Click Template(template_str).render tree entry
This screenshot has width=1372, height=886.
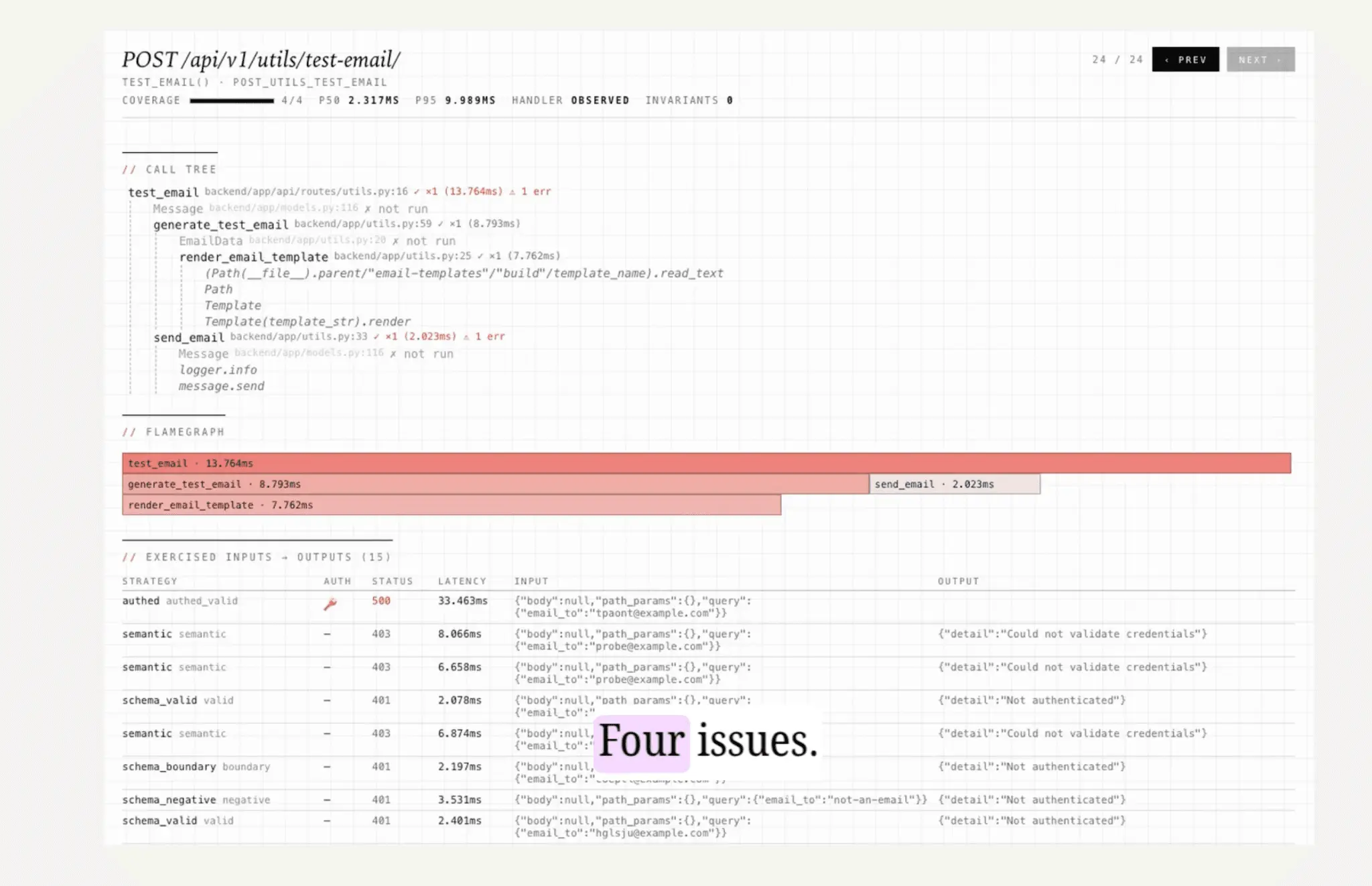(x=307, y=322)
